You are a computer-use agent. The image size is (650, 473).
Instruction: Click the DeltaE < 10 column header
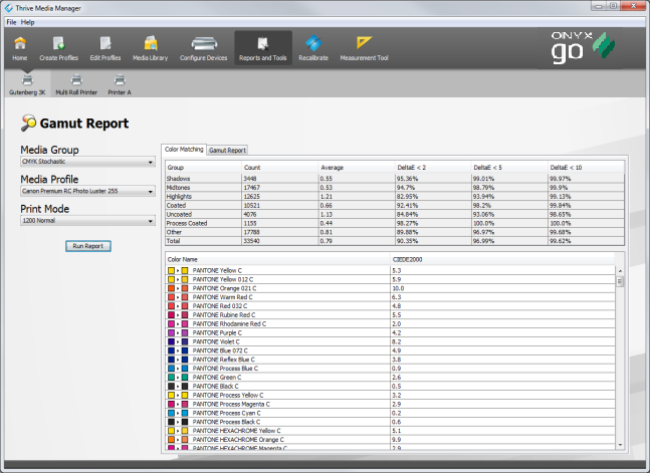(x=586, y=167)
